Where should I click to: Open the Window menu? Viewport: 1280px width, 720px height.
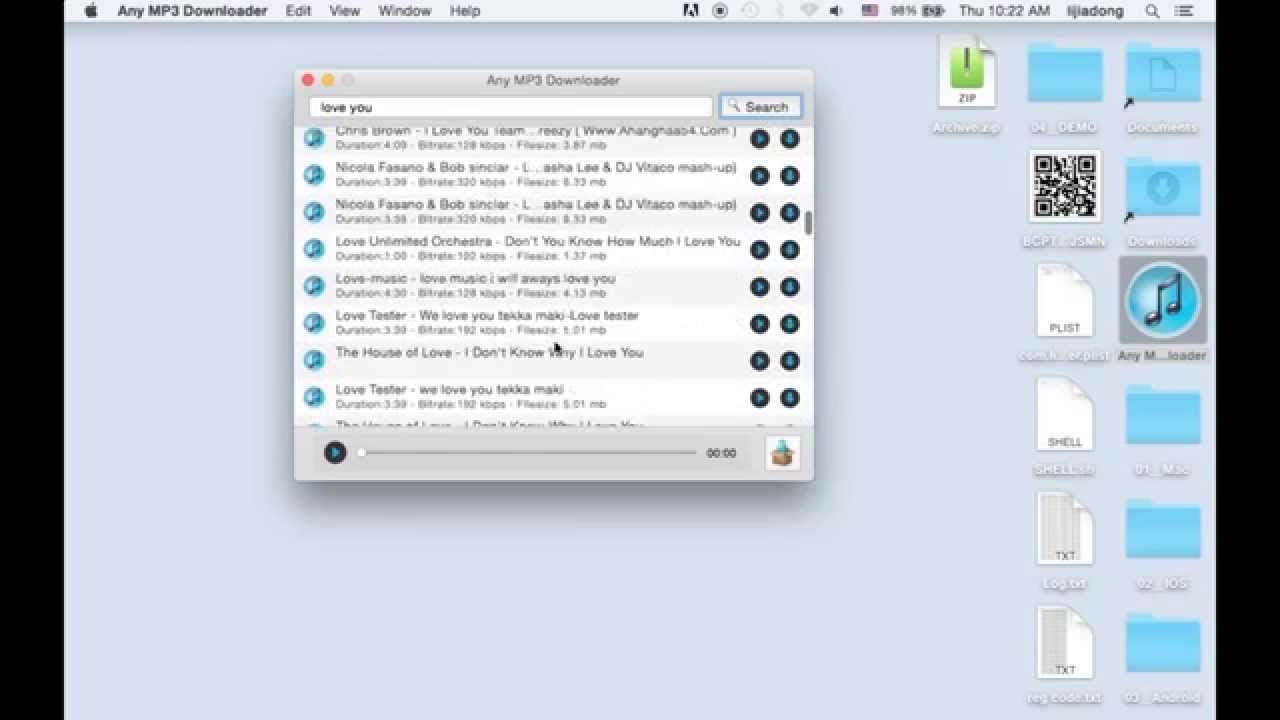pyautogui.click(x=405, y=11)
